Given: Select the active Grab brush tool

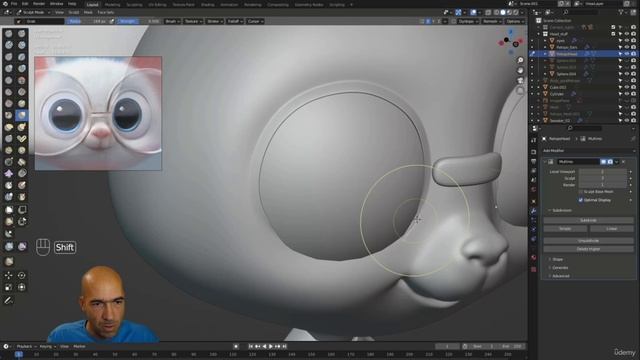Looking at the screenshot, I should pyautogui.click(x=22, y=115).
